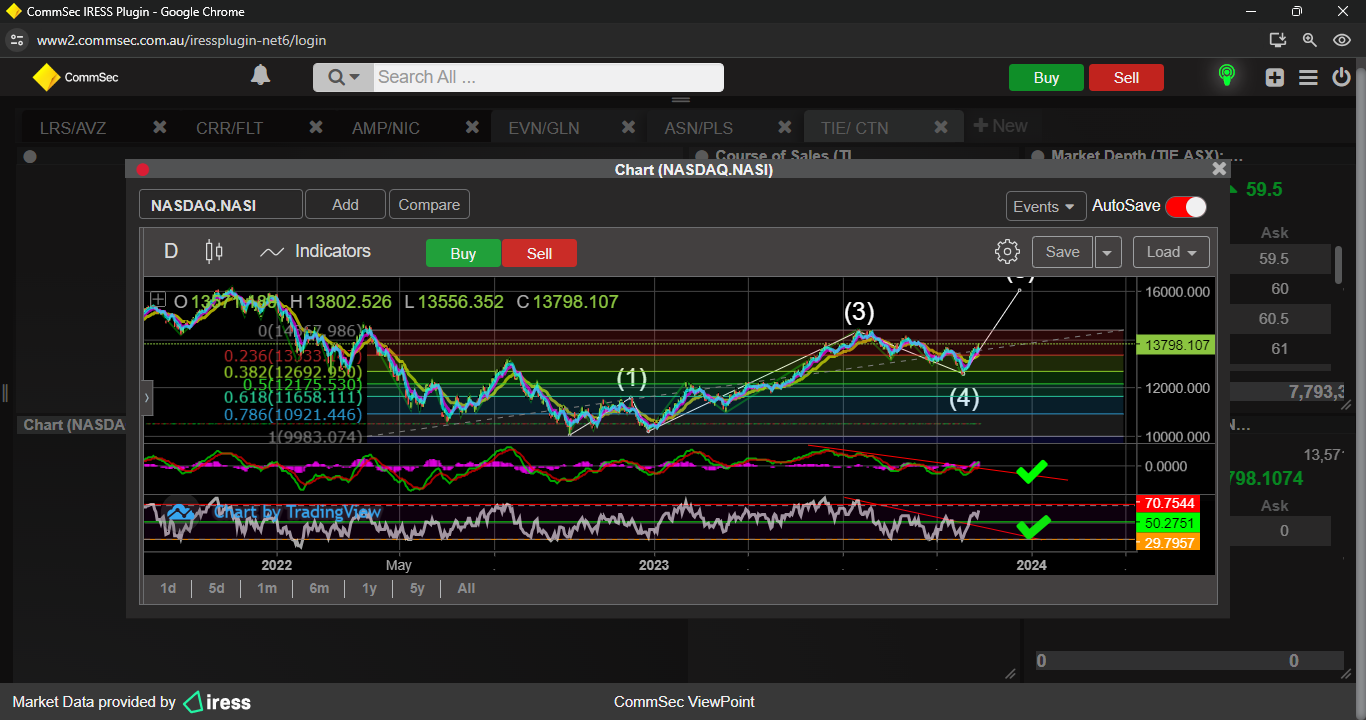Click the power logout icon
Screen dimensions: 1366x720
(1341, 77)
